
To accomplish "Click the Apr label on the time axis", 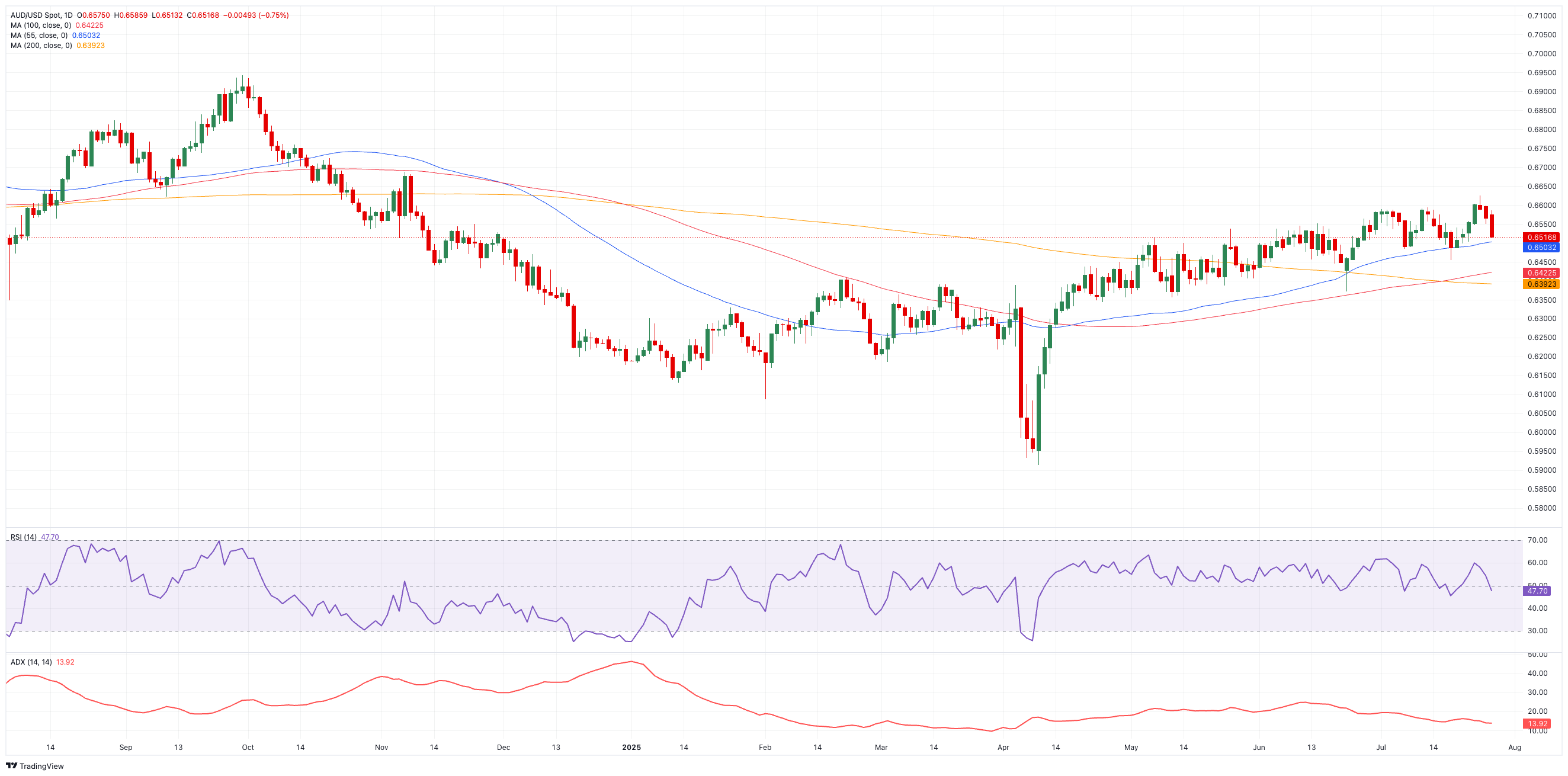I will click(1003, 748).
